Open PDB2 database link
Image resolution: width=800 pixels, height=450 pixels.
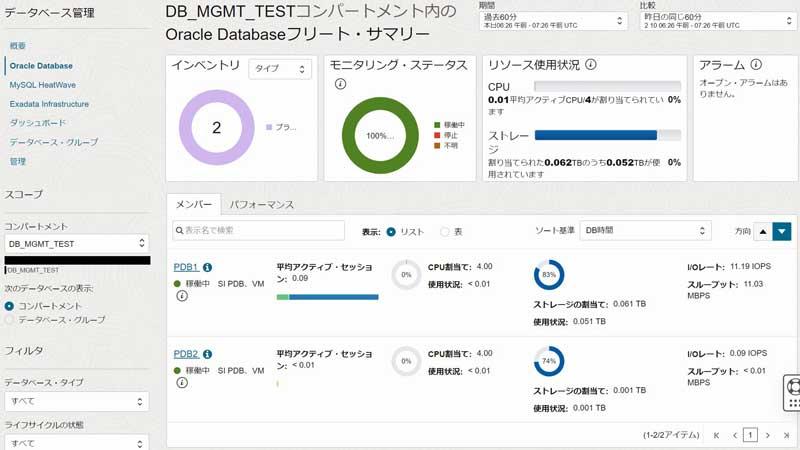coord(186,354)
